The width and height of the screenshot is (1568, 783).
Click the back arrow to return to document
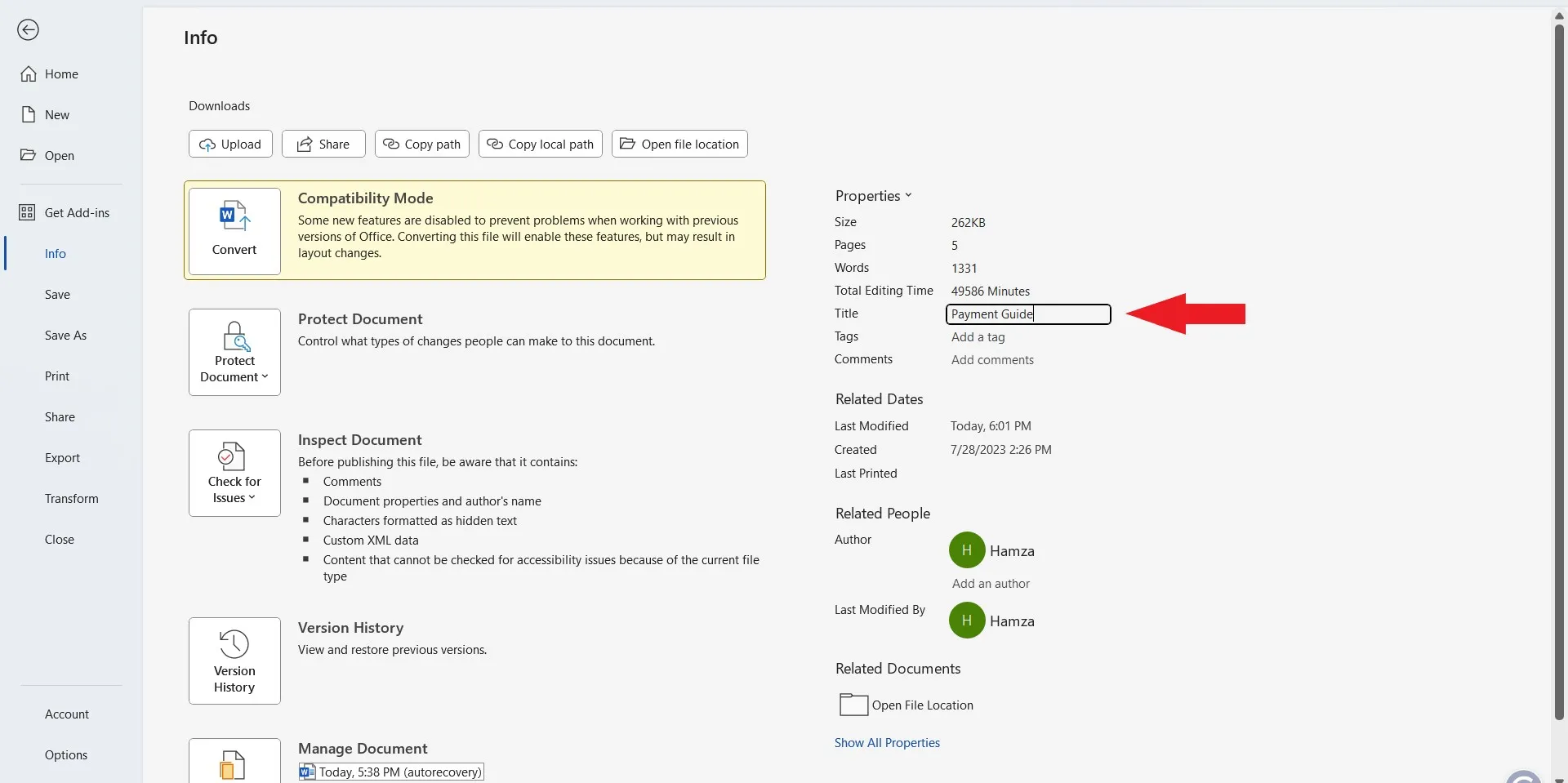tap(28, 29)
